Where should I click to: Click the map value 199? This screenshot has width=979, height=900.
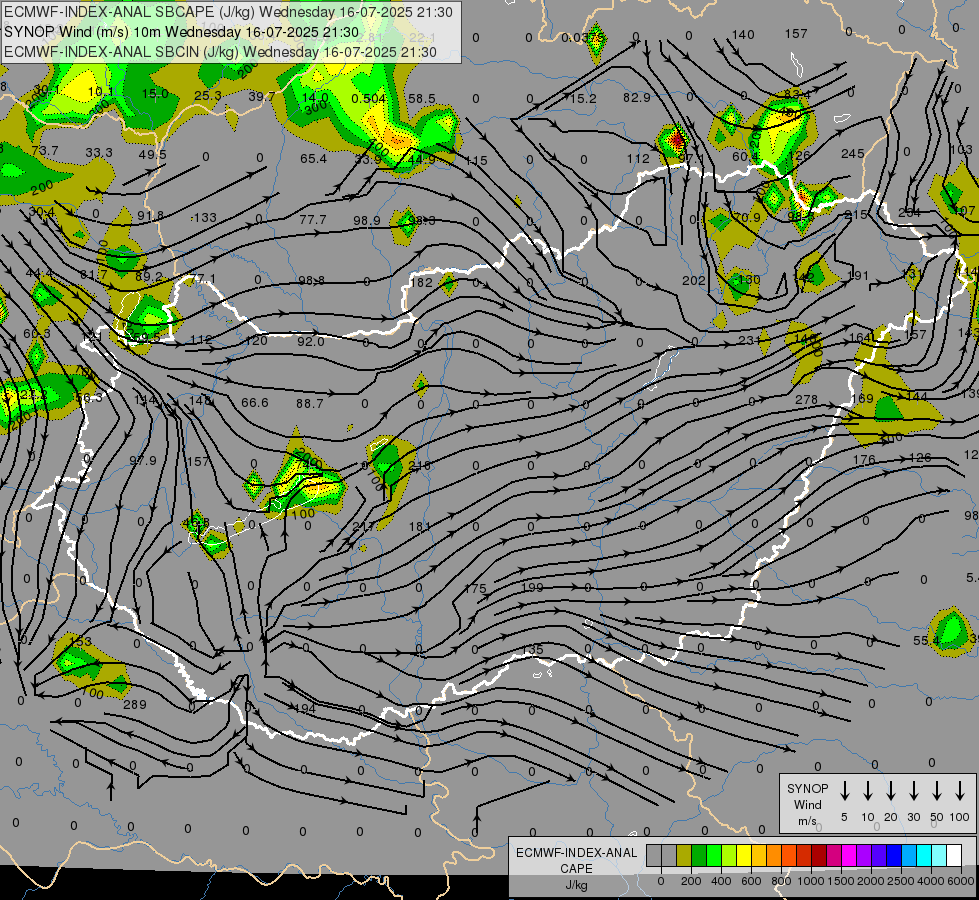point(532,587)
